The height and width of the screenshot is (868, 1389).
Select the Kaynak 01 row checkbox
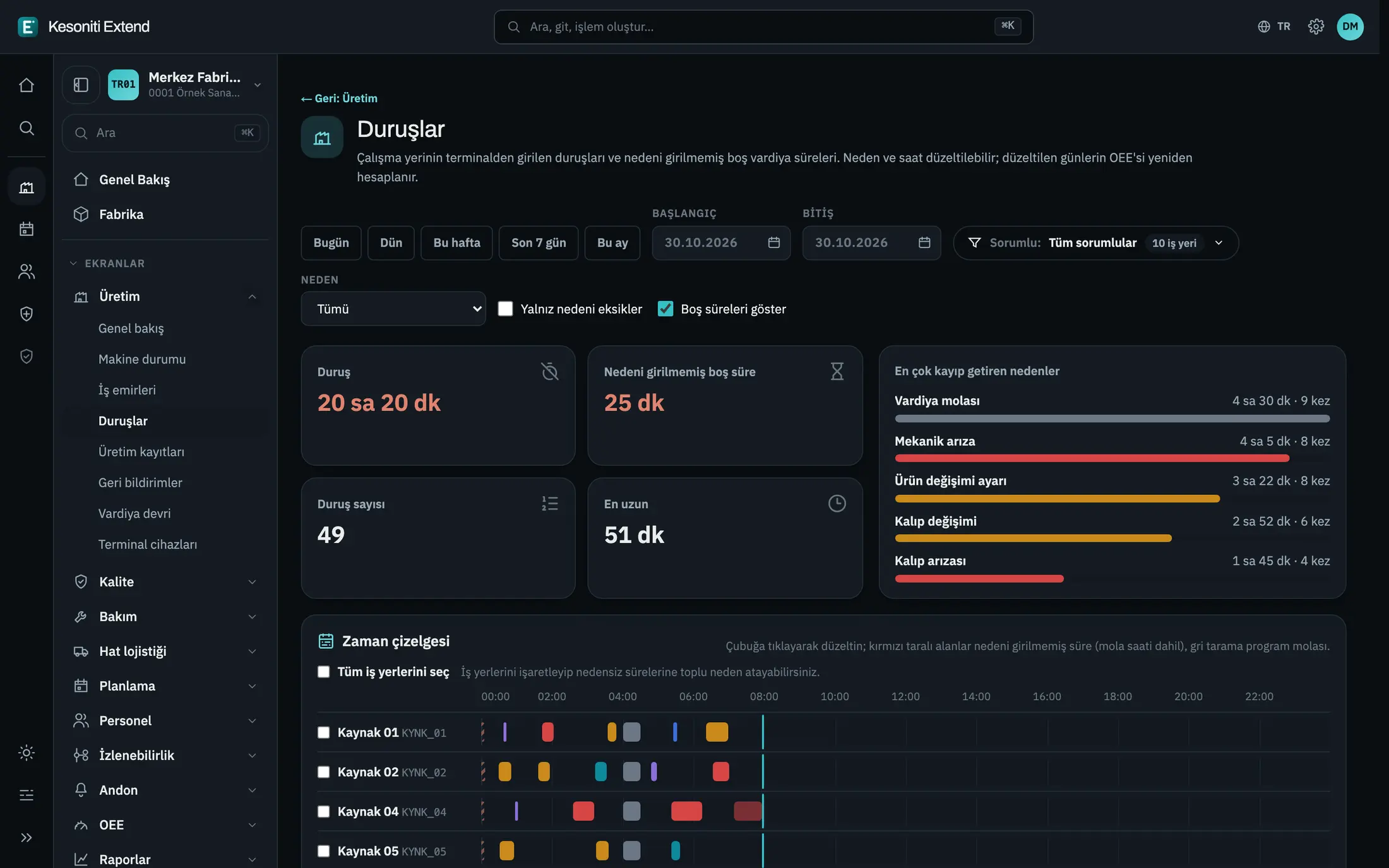coord(323,732)
